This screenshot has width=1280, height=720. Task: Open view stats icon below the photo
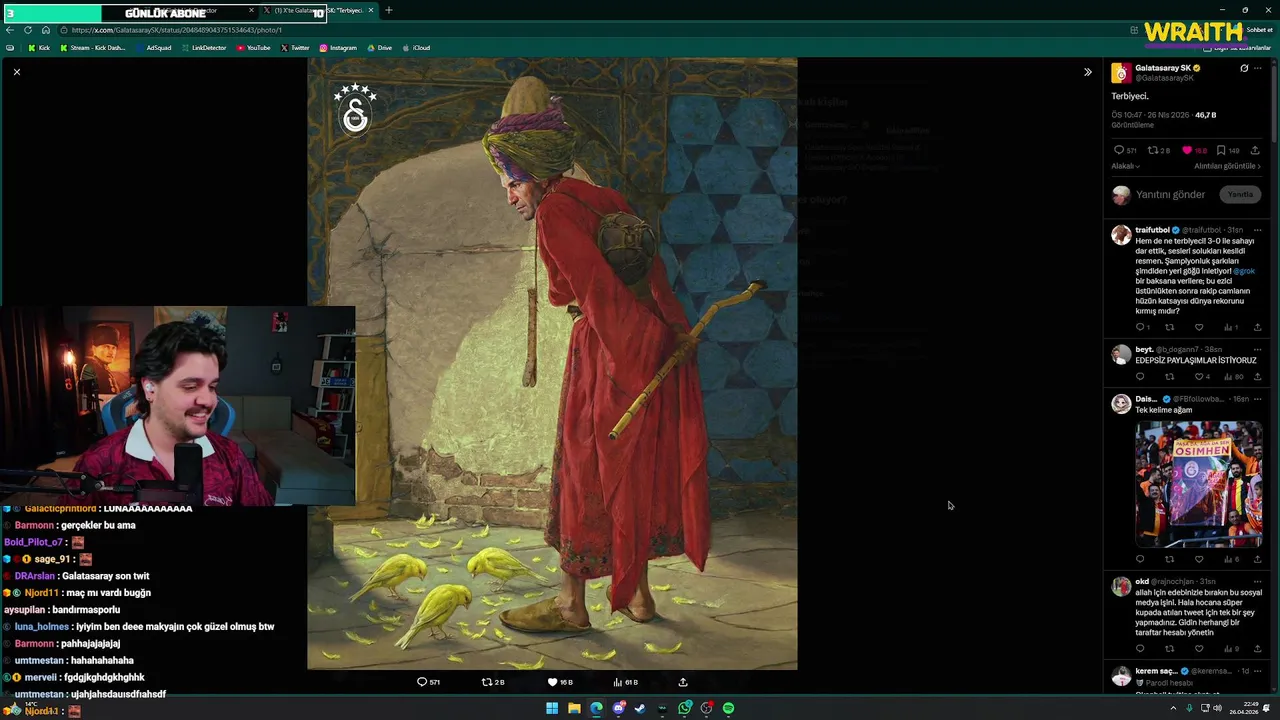pos(617,682)
